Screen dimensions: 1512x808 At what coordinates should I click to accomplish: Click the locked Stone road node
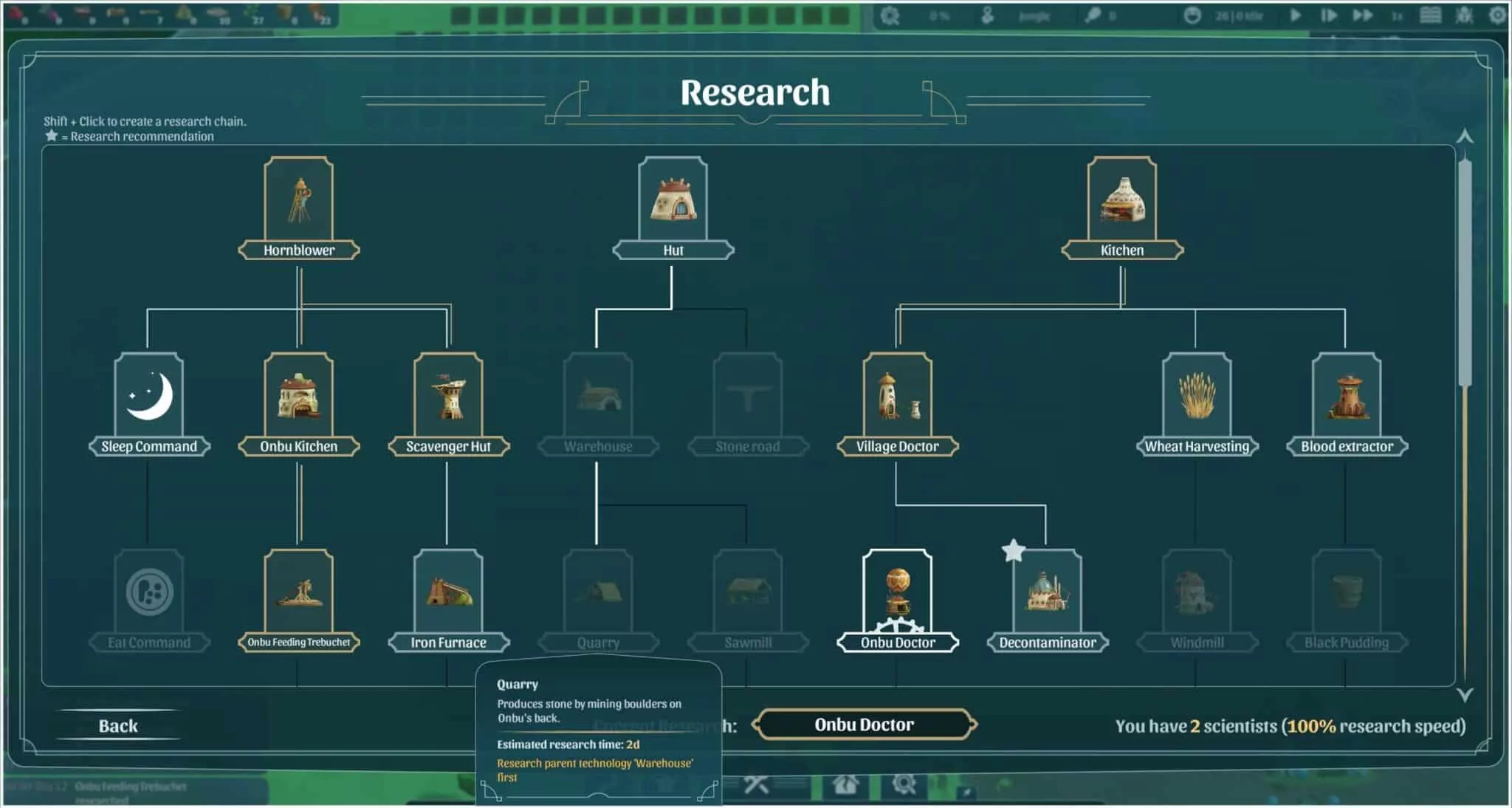(748, 405)
